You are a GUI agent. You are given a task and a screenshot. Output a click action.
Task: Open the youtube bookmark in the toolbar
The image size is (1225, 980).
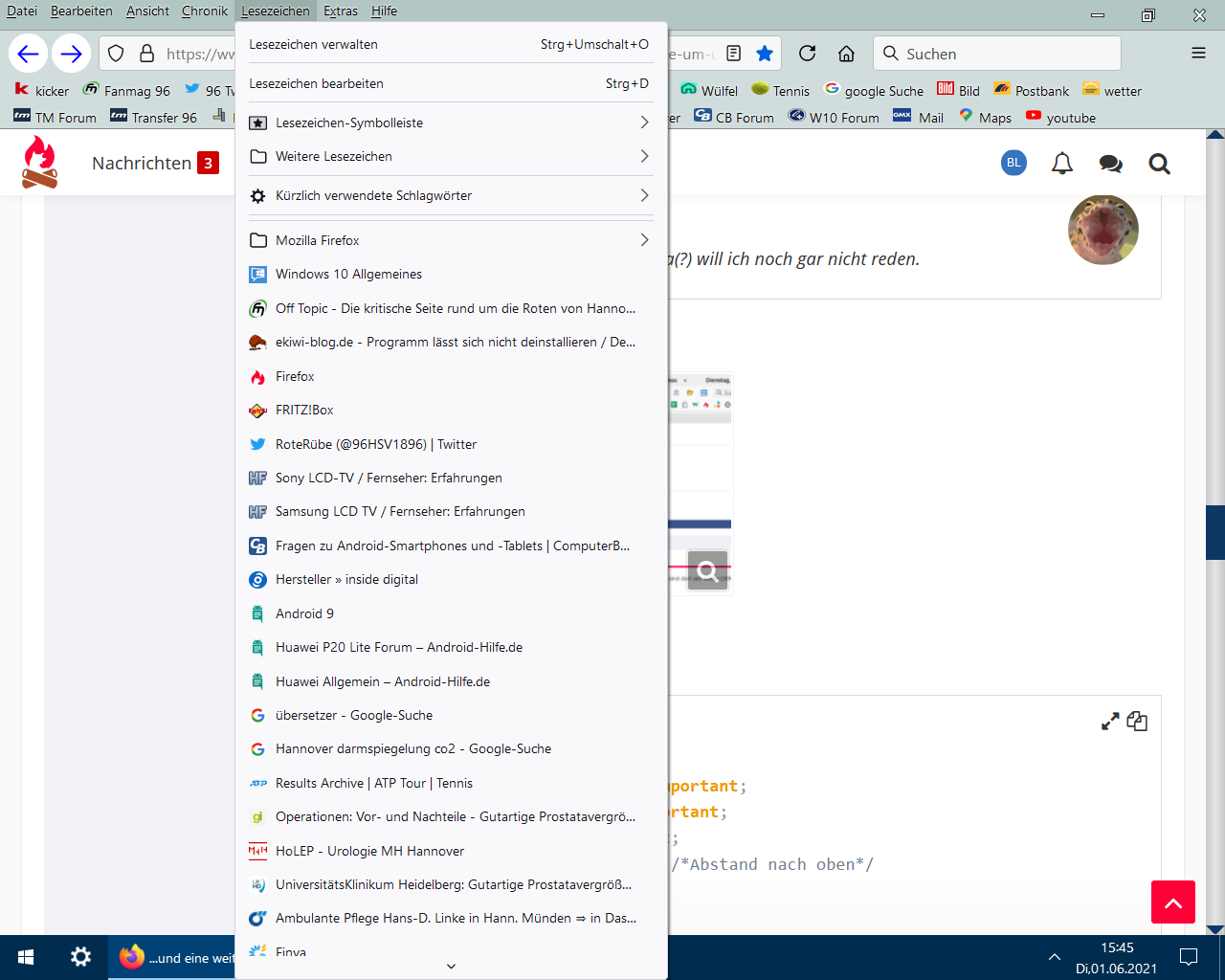(1060, 118)
